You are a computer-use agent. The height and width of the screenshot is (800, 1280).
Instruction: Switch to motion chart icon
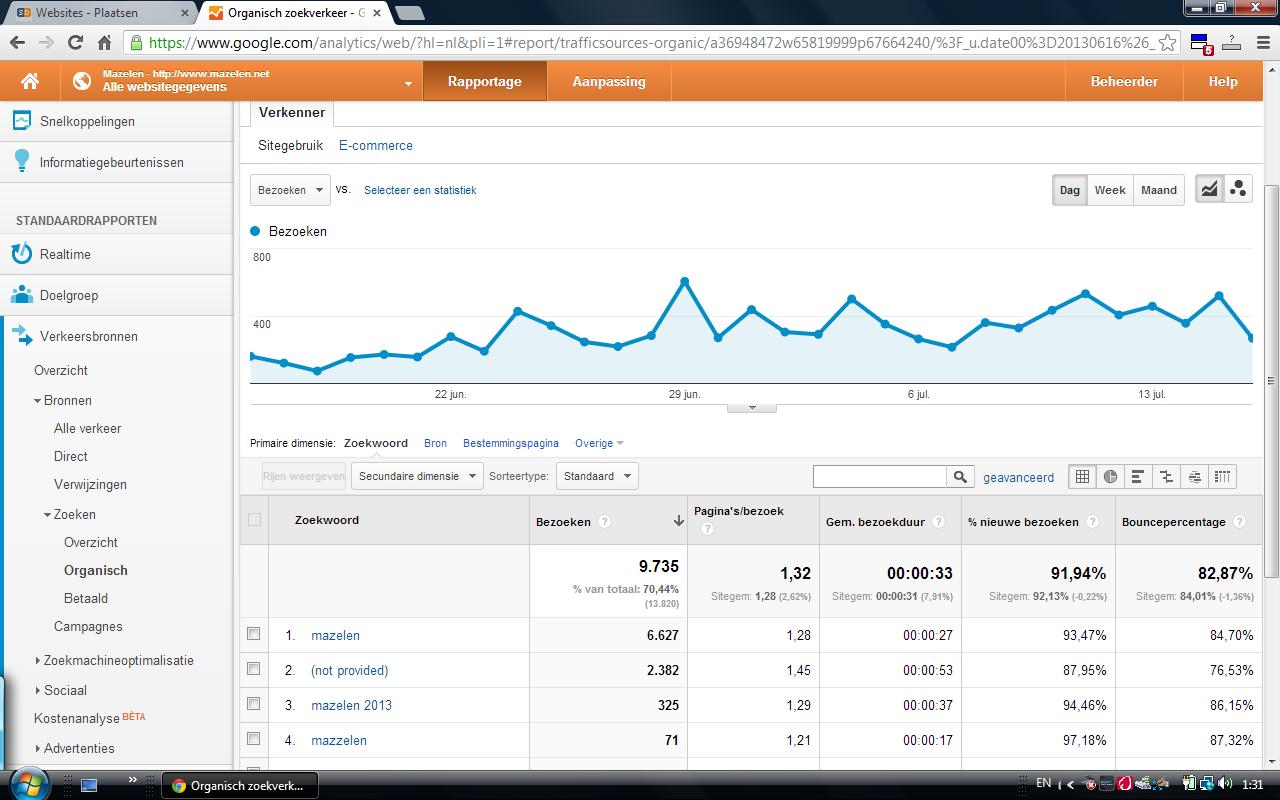click(1238, 189)
